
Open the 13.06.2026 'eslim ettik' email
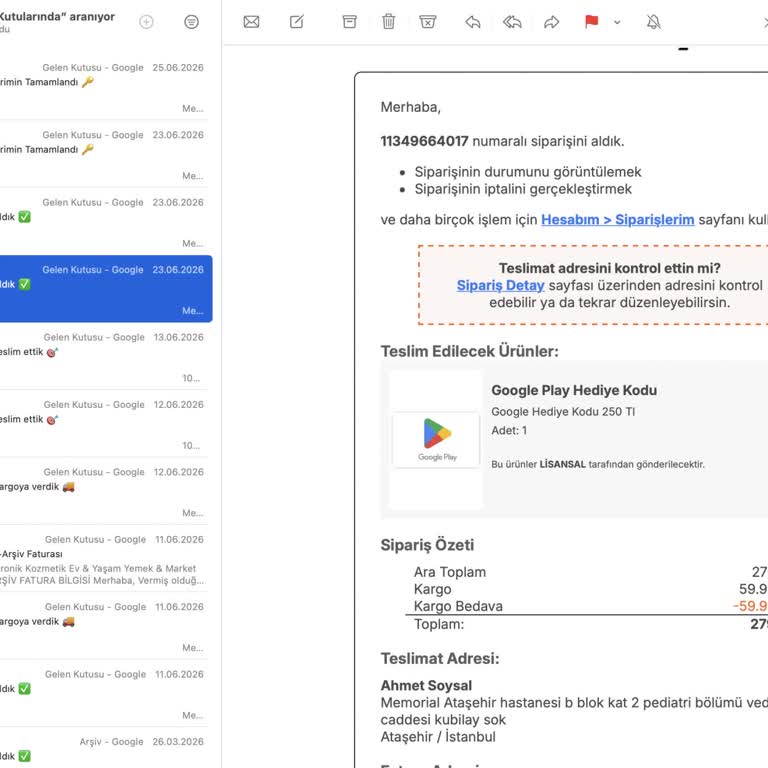103,357
